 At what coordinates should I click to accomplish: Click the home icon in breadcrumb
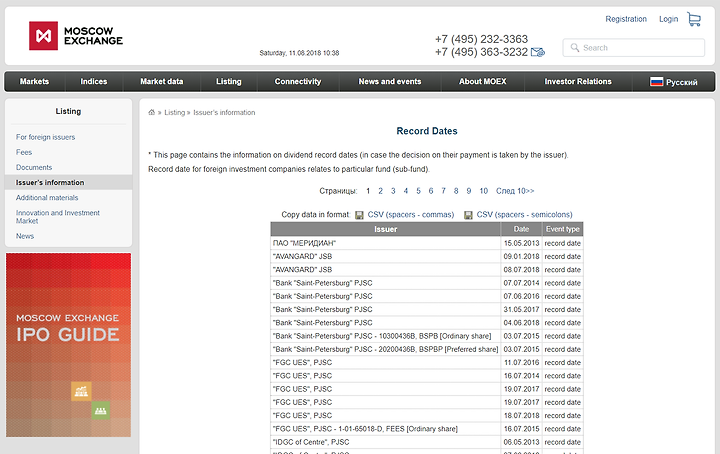pyautogui.click(x=152, y=112)
